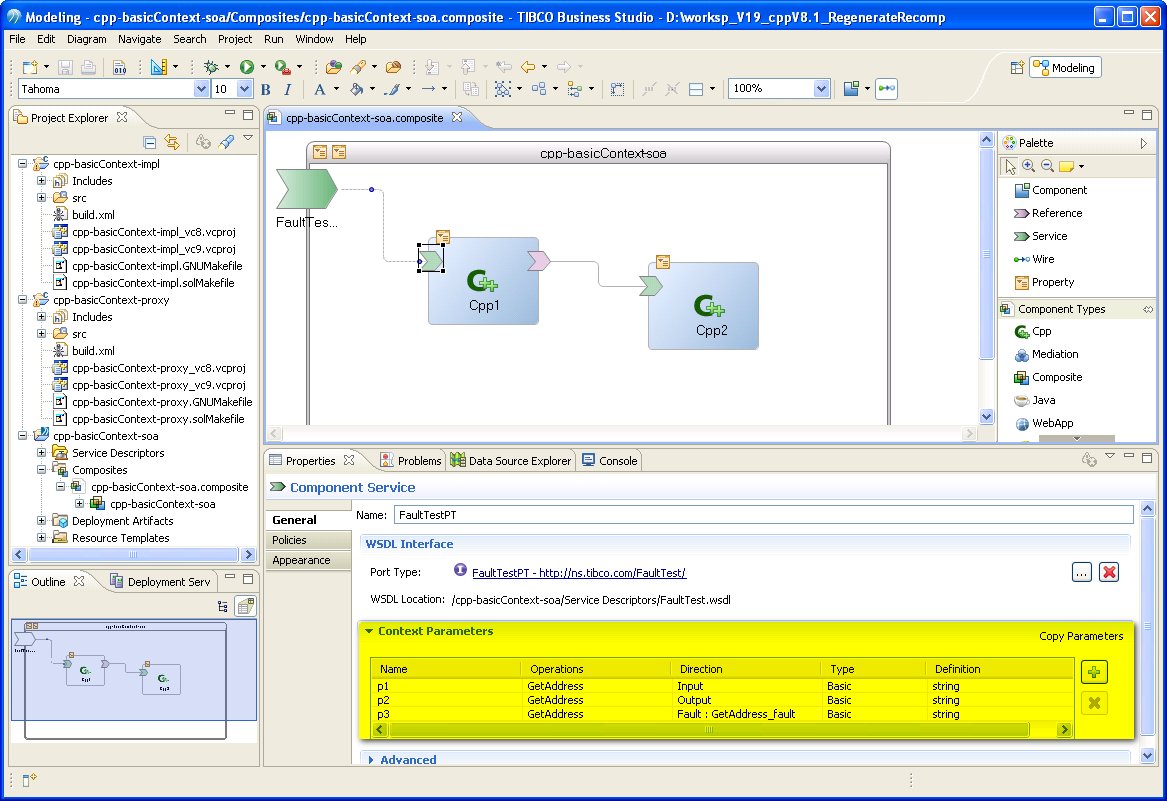Open the FaultTestPT port type link
This screenshot has height=801, width=1167.
click(x=578, y=573)
